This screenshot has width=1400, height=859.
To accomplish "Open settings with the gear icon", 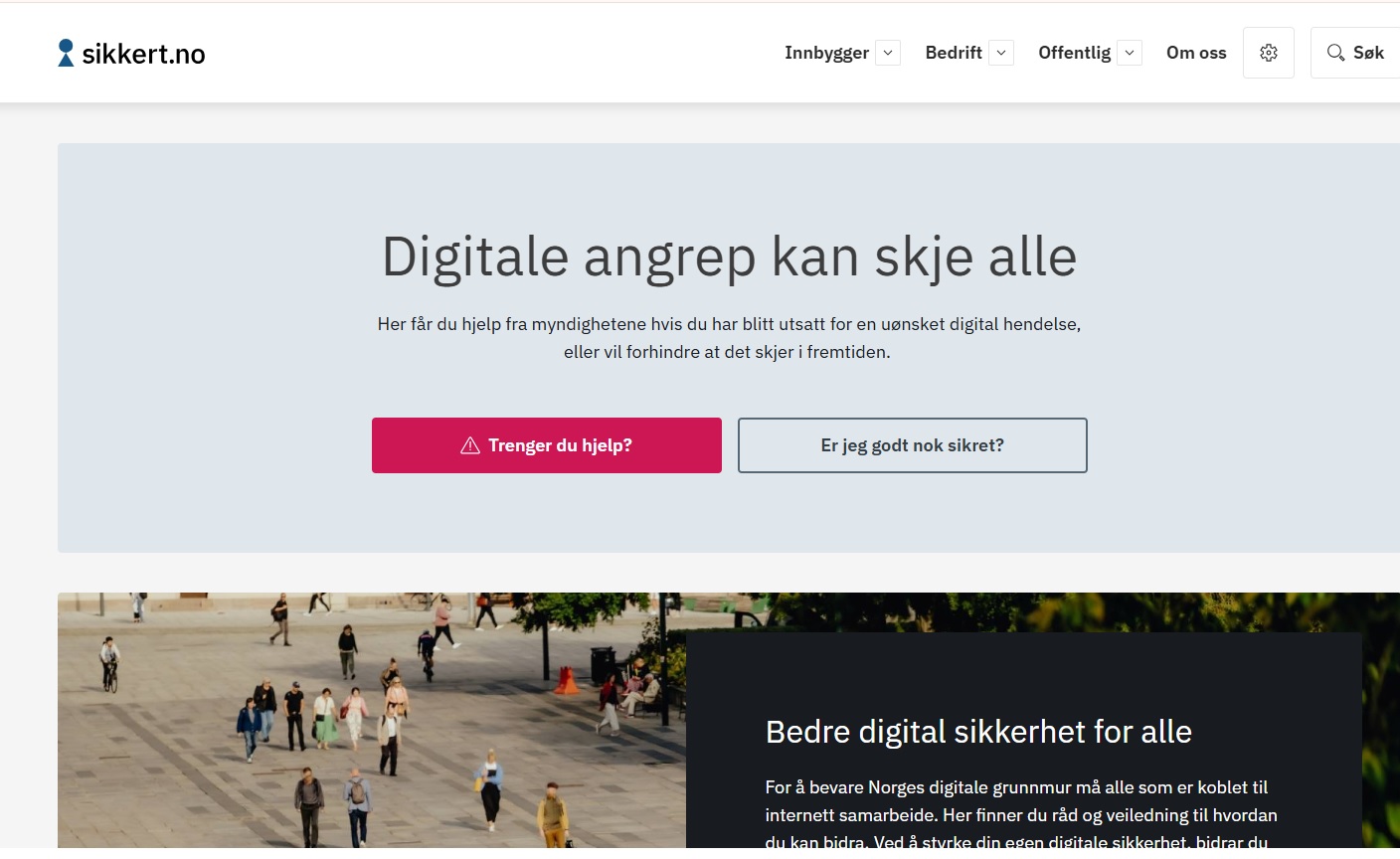I will tap(1269, 53).
